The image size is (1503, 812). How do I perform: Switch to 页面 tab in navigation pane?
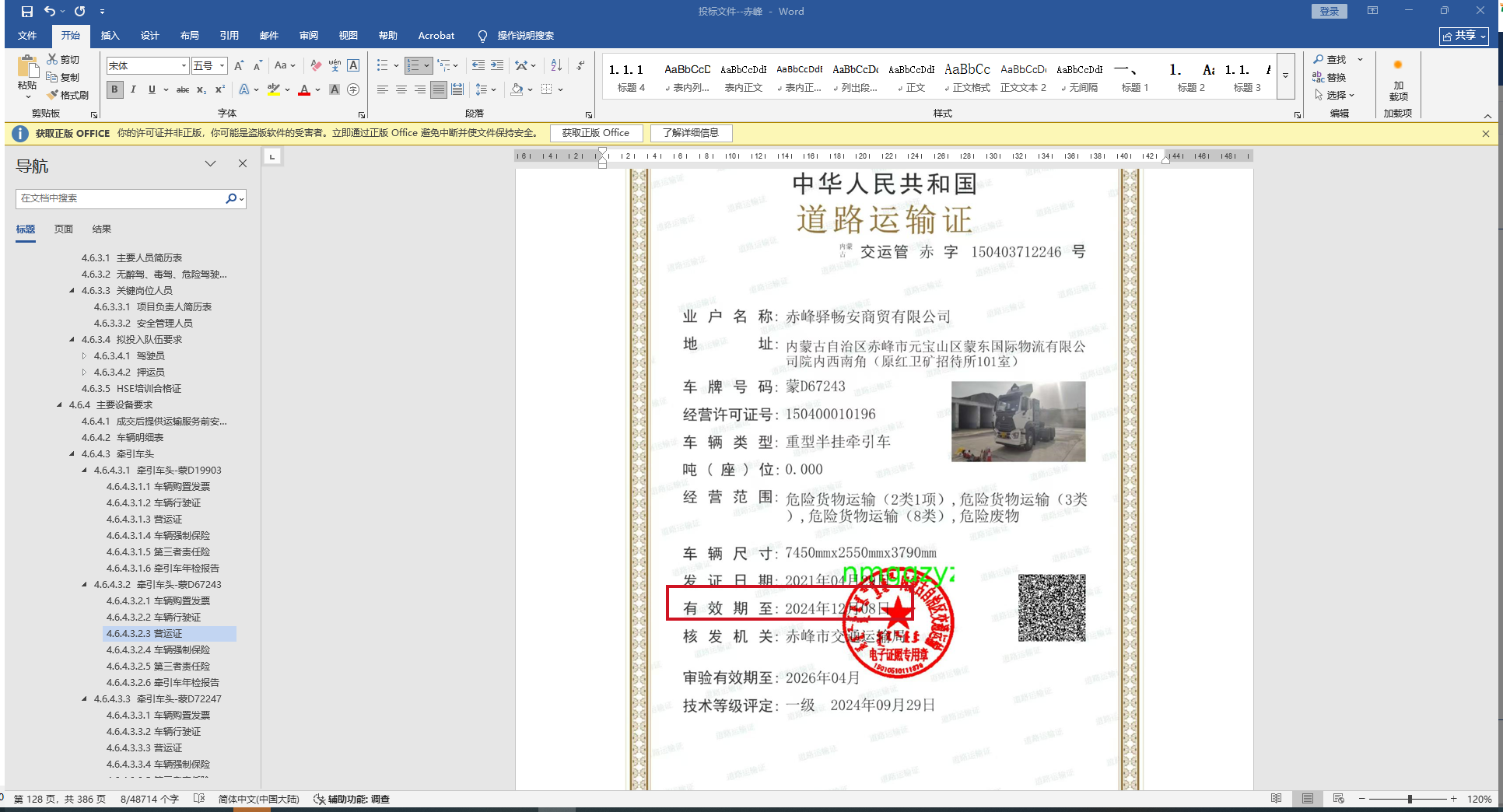pos(64,229)
